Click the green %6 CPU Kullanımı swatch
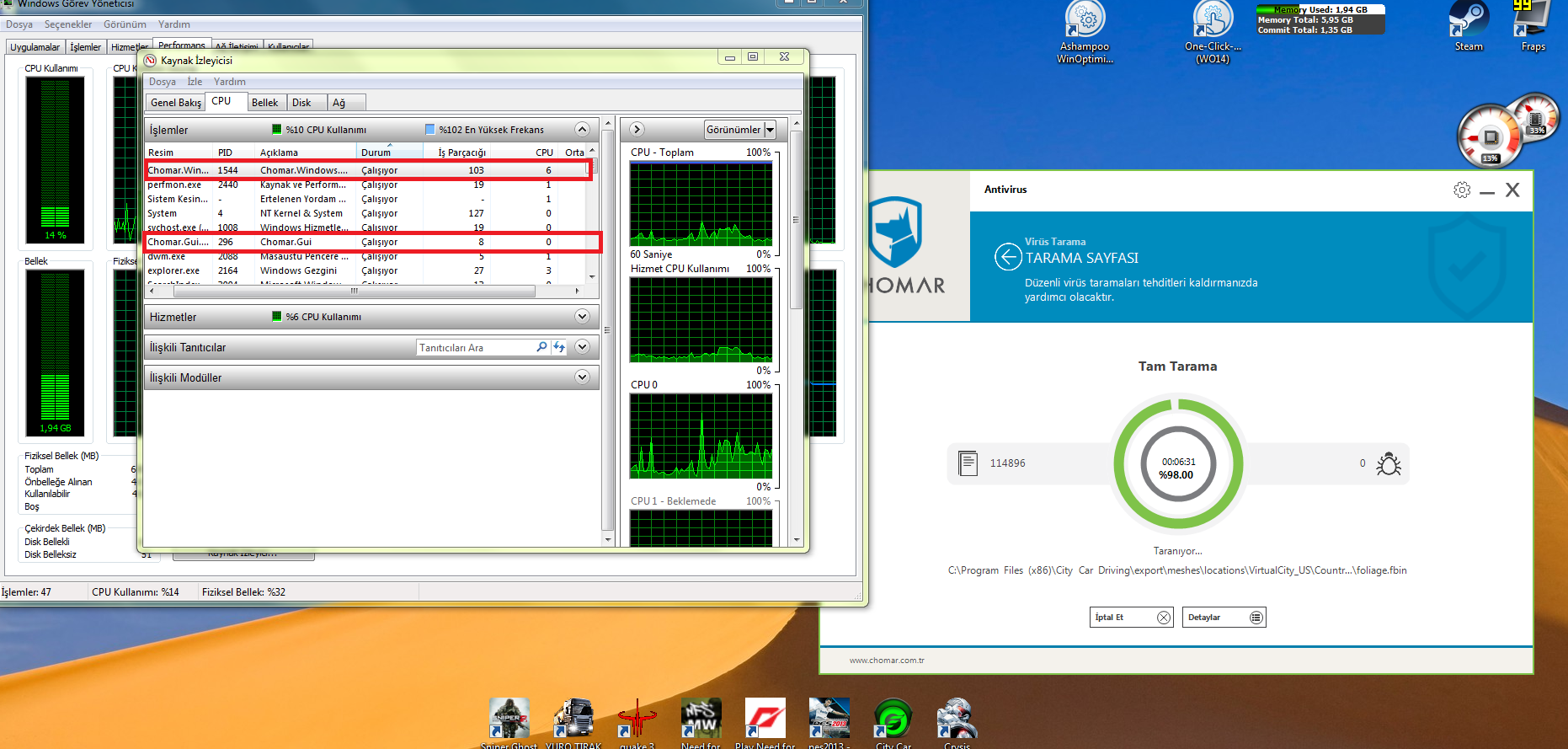The height and width of the screenshot is (749, 1568). point(276,317)
